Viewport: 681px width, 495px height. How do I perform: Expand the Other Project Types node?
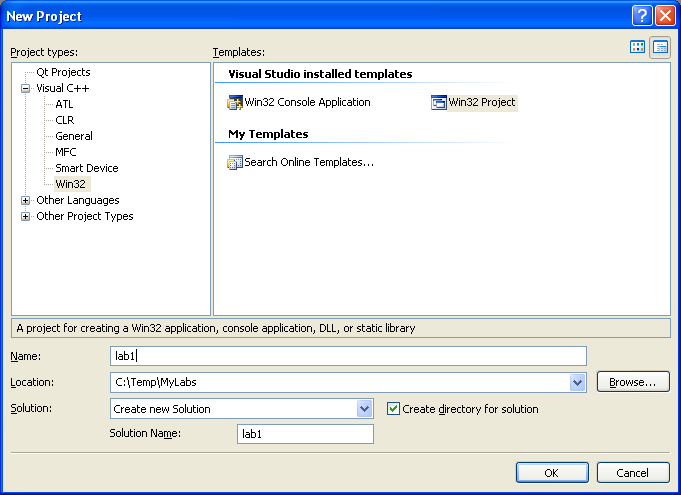[26, 216]
